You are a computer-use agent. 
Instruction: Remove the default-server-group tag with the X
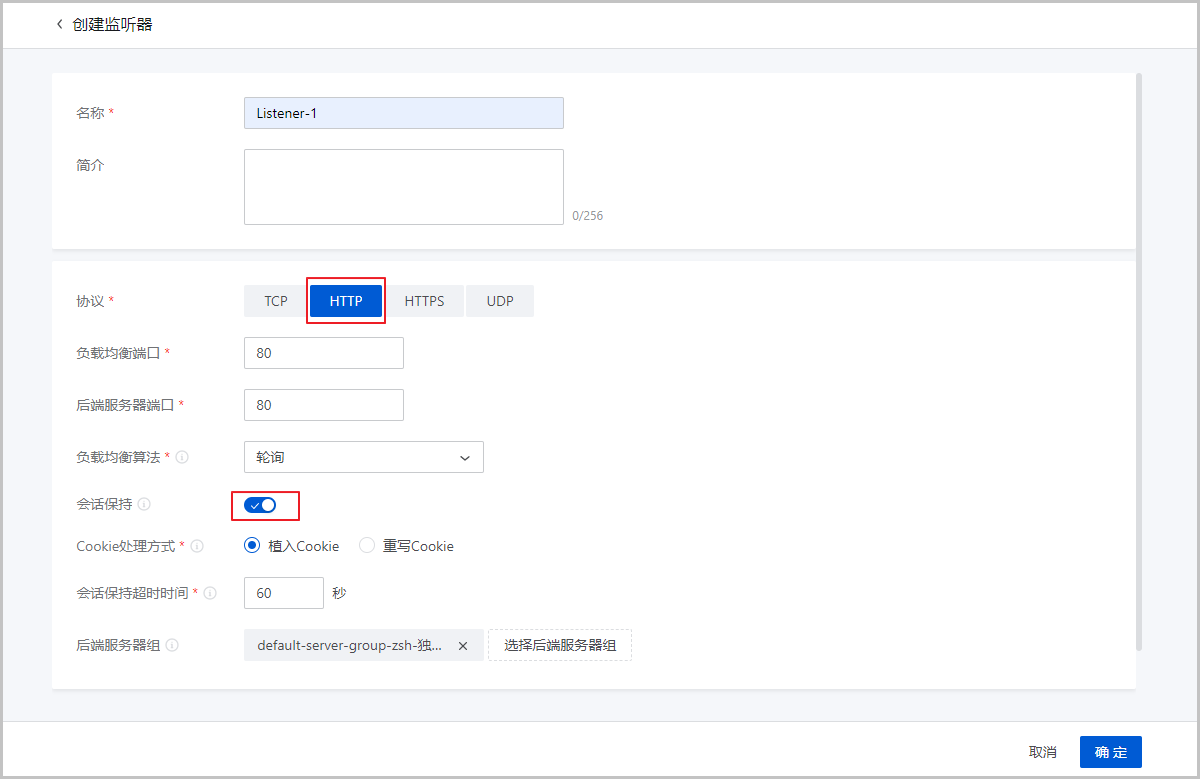pos(463,646)
